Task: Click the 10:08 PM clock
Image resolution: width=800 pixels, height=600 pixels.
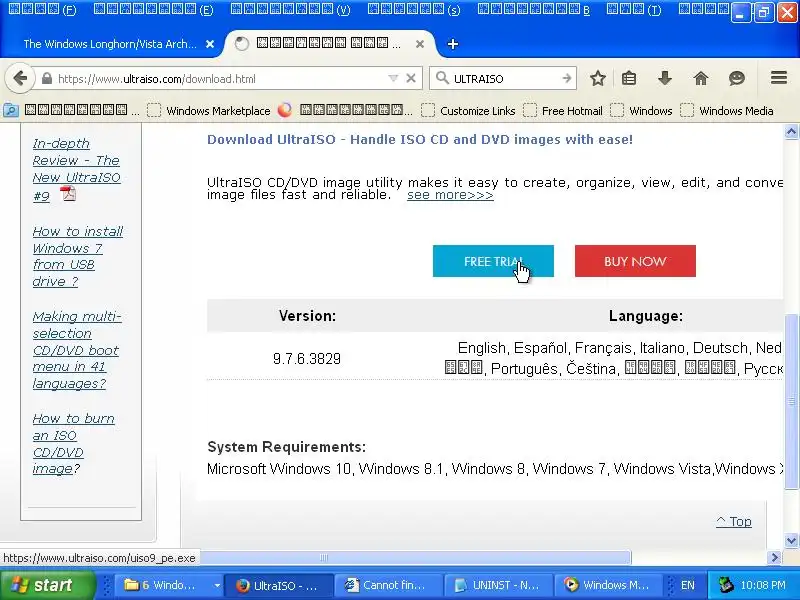Action: 763,585
